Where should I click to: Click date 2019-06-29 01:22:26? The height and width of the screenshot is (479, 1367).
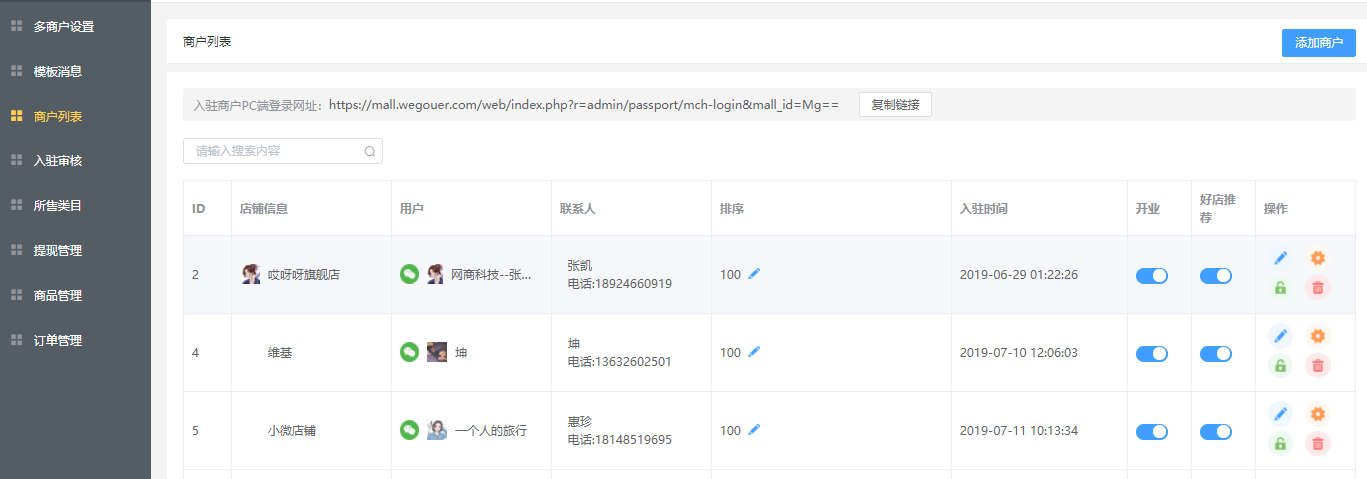coord(1018,275)
